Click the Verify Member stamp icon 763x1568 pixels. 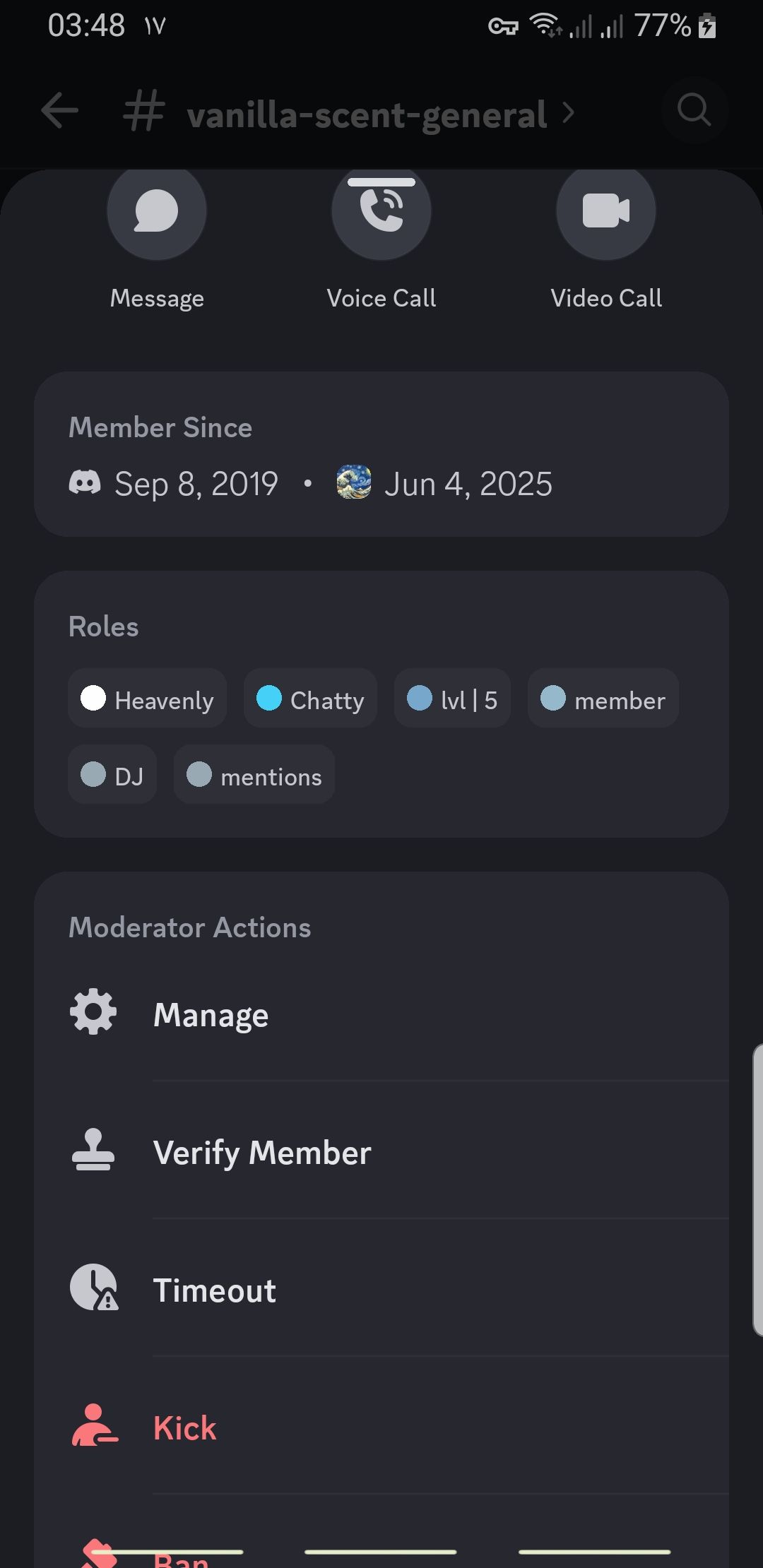pos(93,1150)
